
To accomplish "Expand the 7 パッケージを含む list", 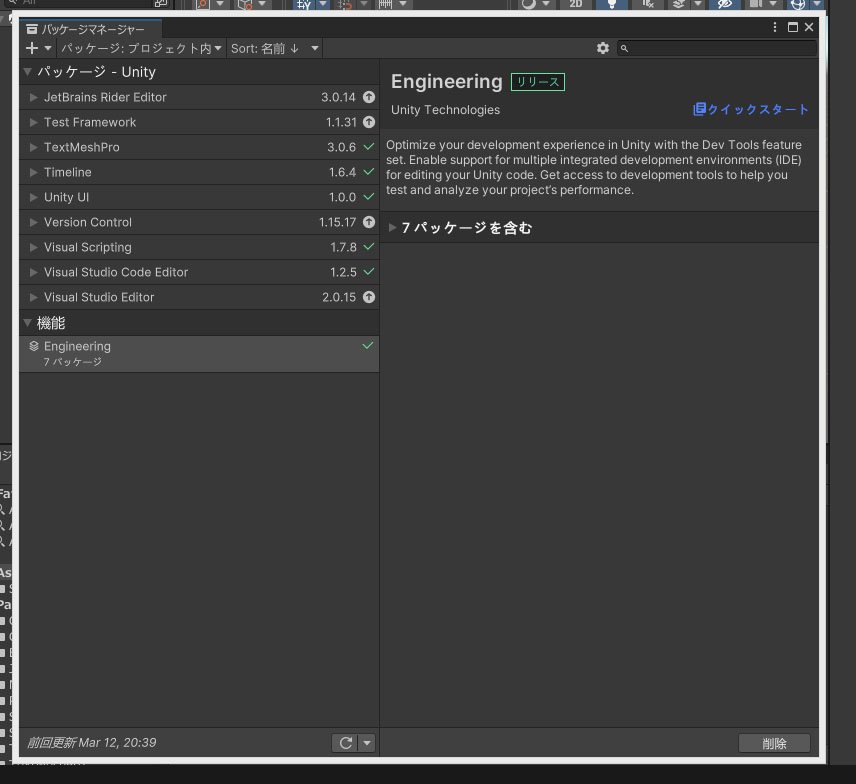I will (392, 228).
